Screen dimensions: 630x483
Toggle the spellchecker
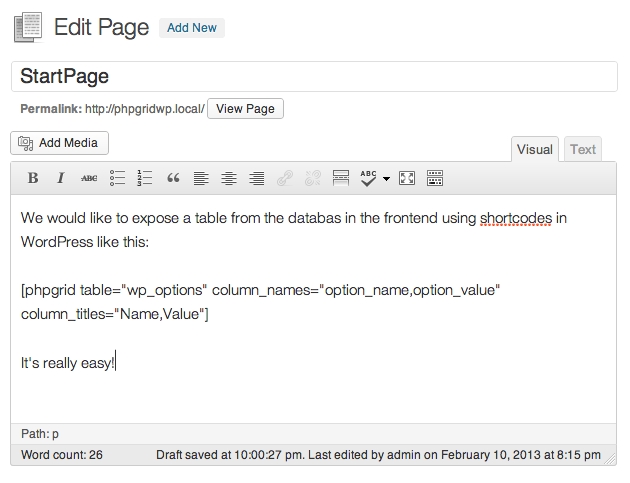click(368, 179)
